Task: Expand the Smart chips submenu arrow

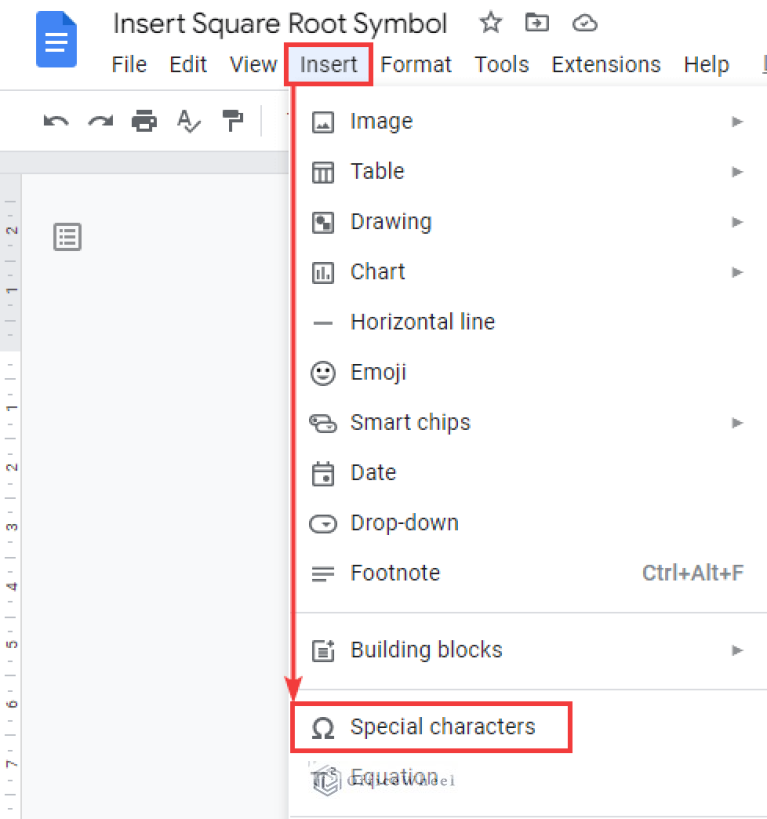Action: pos(737,423)
